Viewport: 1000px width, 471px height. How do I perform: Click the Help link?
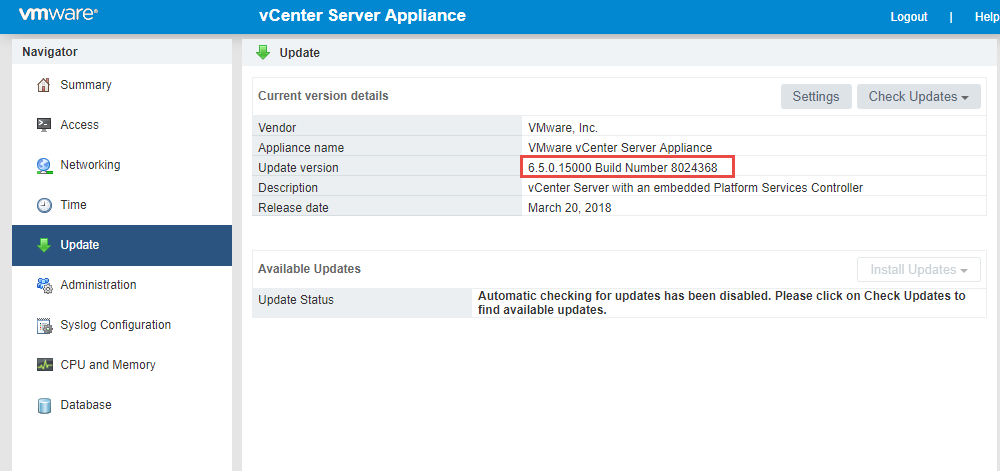click(x=987, y=17)
